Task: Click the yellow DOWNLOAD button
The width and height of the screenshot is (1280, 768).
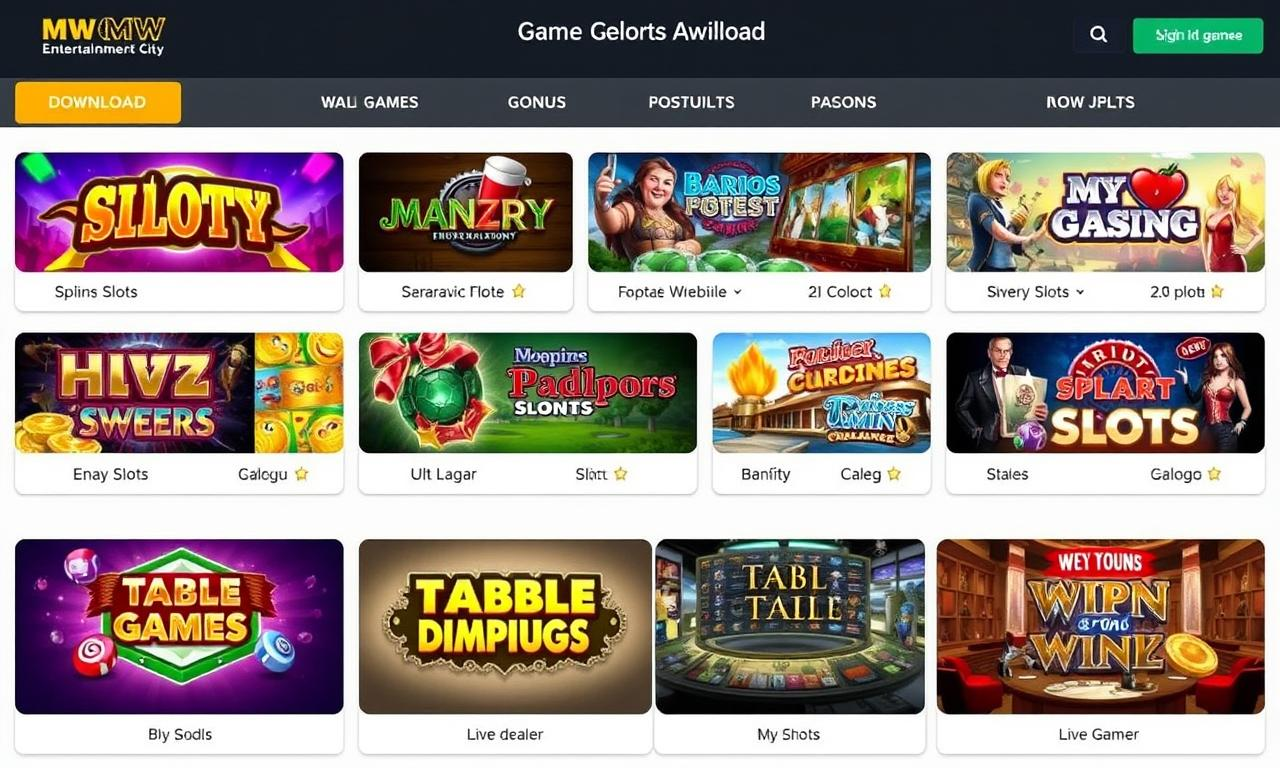Action: [98, 102]
